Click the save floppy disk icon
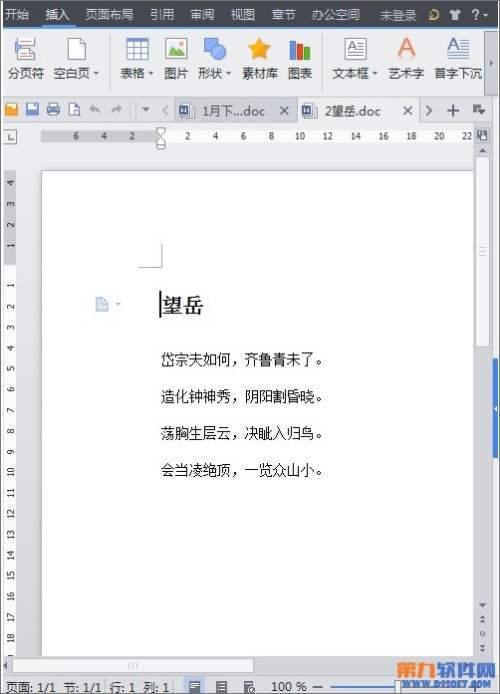This screenshot has width=500, height=694. pyautogui.click(x=32, y=109)
